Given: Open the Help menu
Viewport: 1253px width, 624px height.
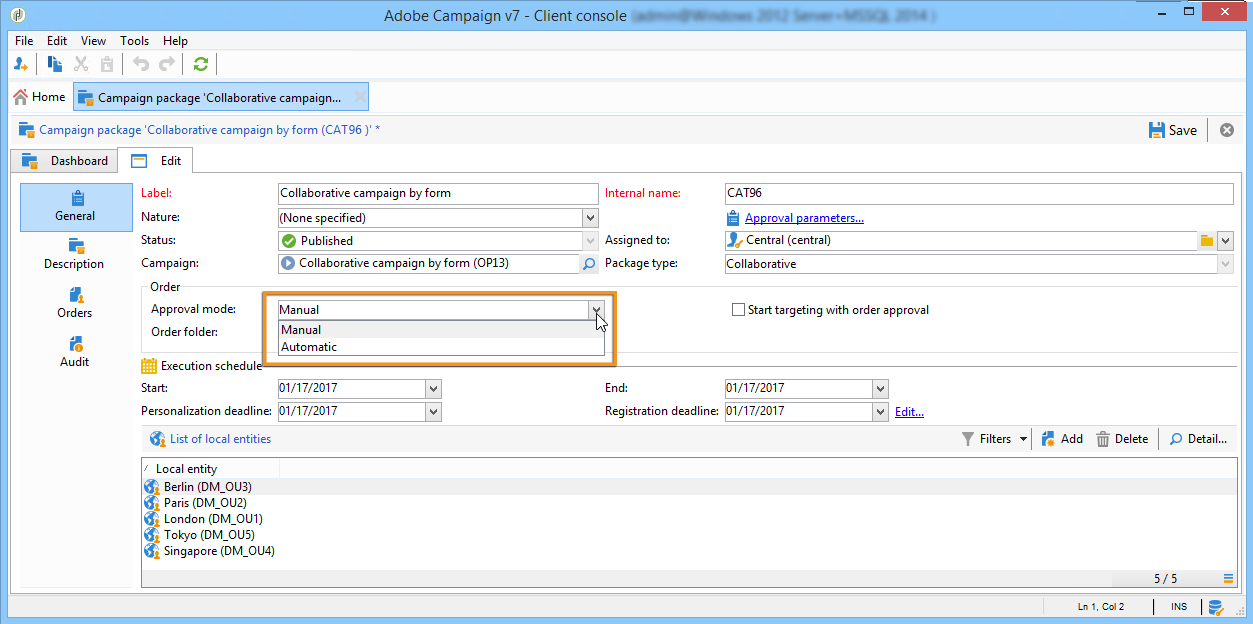Looking at the screenshot, I should click(175, 41).
